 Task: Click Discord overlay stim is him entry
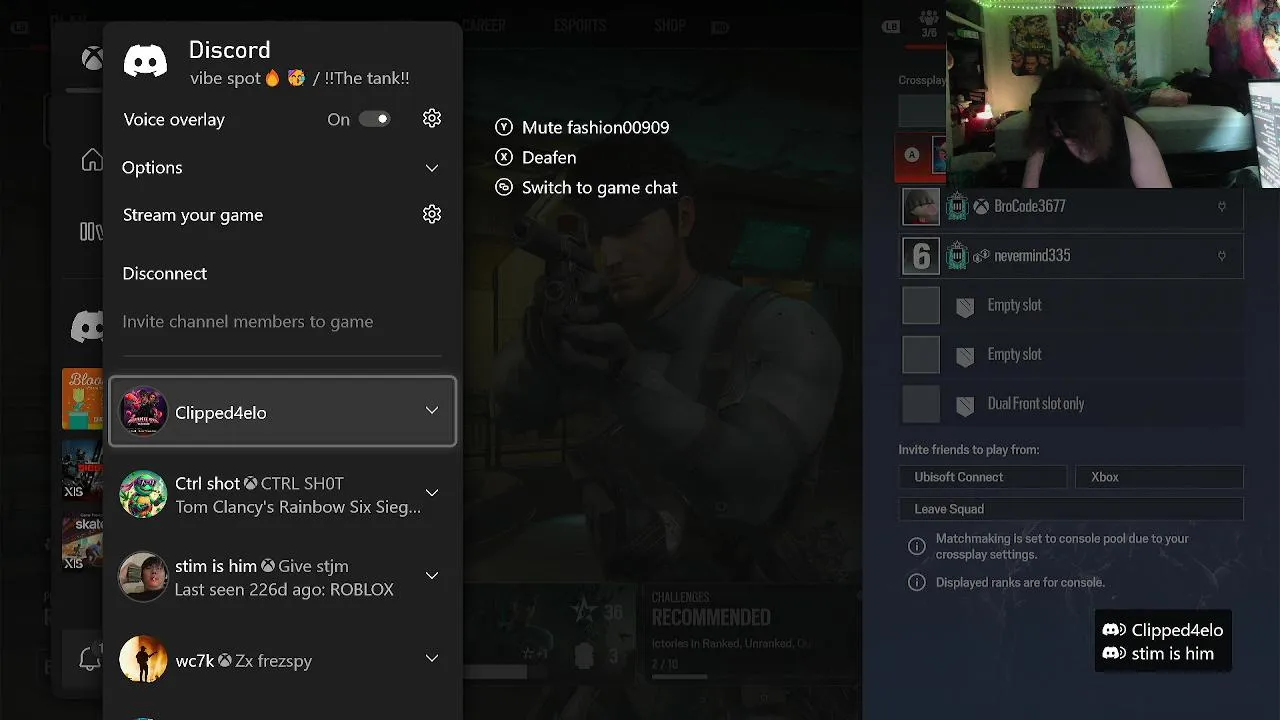pyautogui.click(x=1157, y=654)
